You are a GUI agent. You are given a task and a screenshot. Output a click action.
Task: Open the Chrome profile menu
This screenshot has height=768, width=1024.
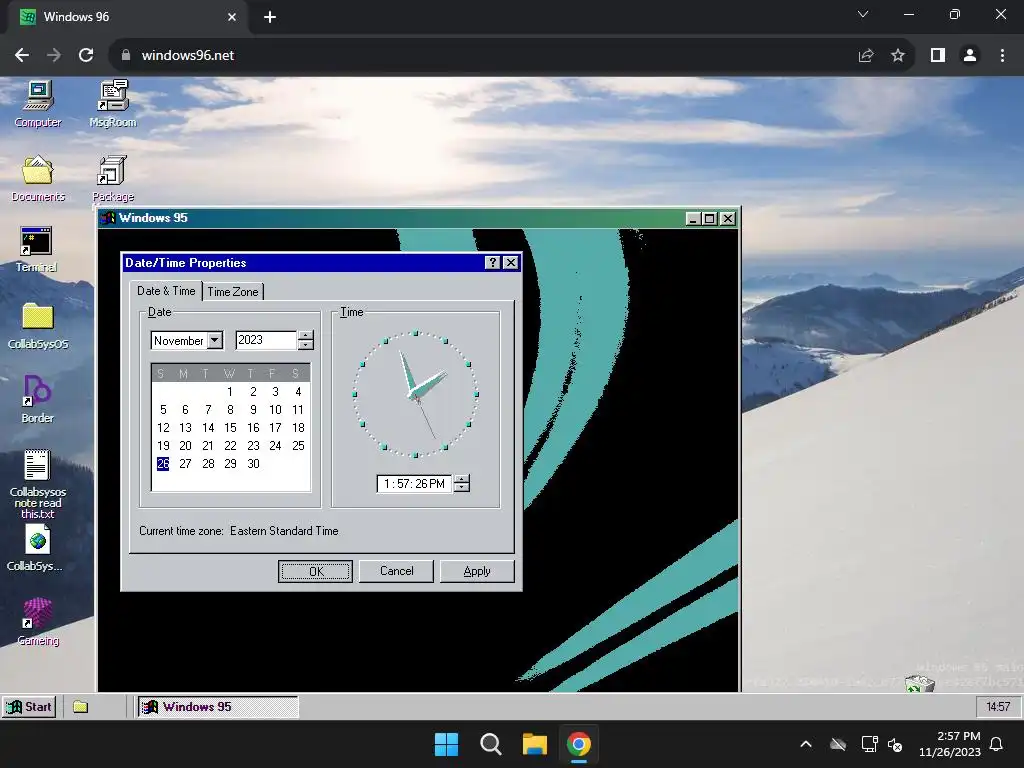[x=970, y=56]
